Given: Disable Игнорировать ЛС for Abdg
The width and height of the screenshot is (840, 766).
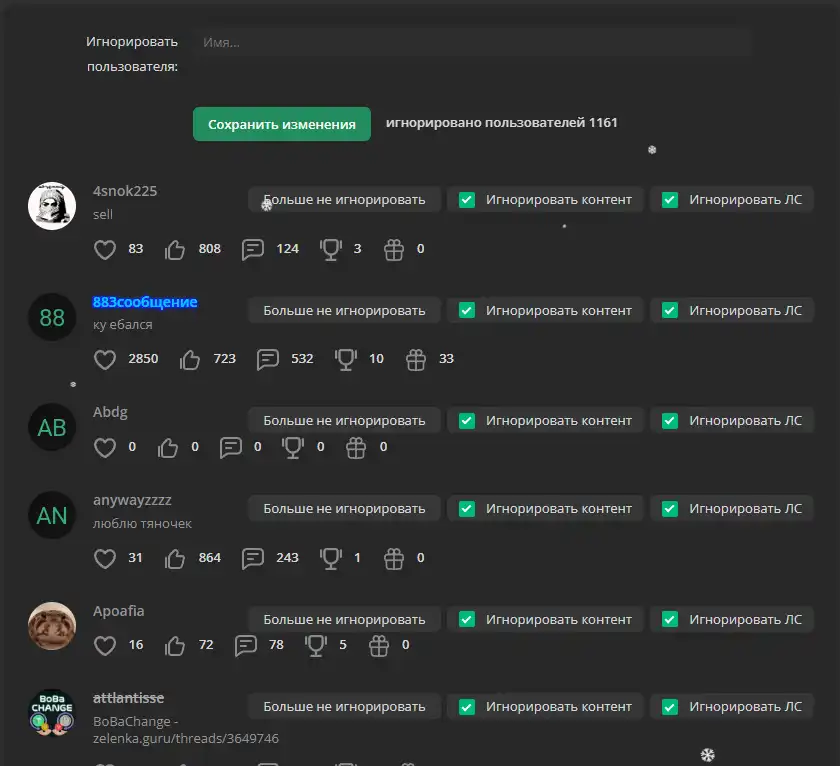Looking at the screenshot, I should (x=670, y=420).
